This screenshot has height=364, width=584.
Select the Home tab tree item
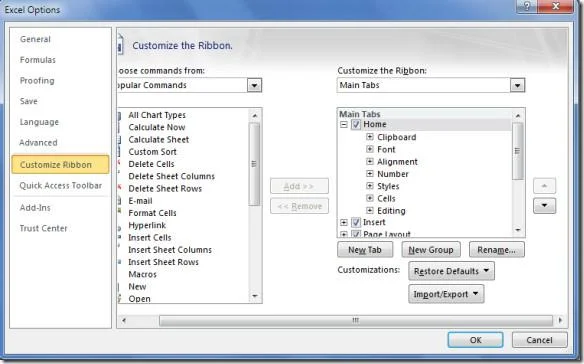tap(375, 124)
